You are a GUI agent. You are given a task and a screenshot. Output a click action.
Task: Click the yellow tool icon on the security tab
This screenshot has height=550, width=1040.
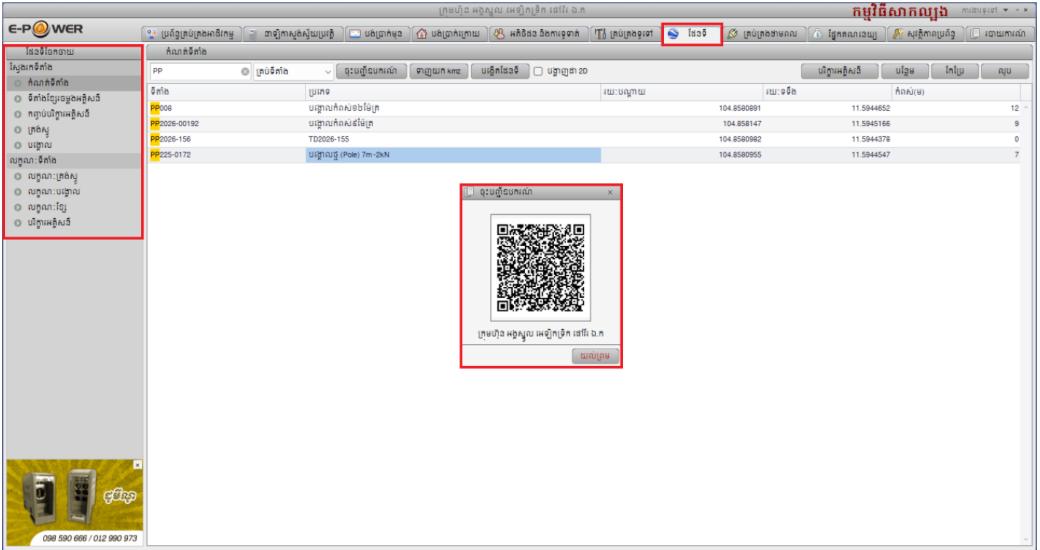click(x=897, y=34)
